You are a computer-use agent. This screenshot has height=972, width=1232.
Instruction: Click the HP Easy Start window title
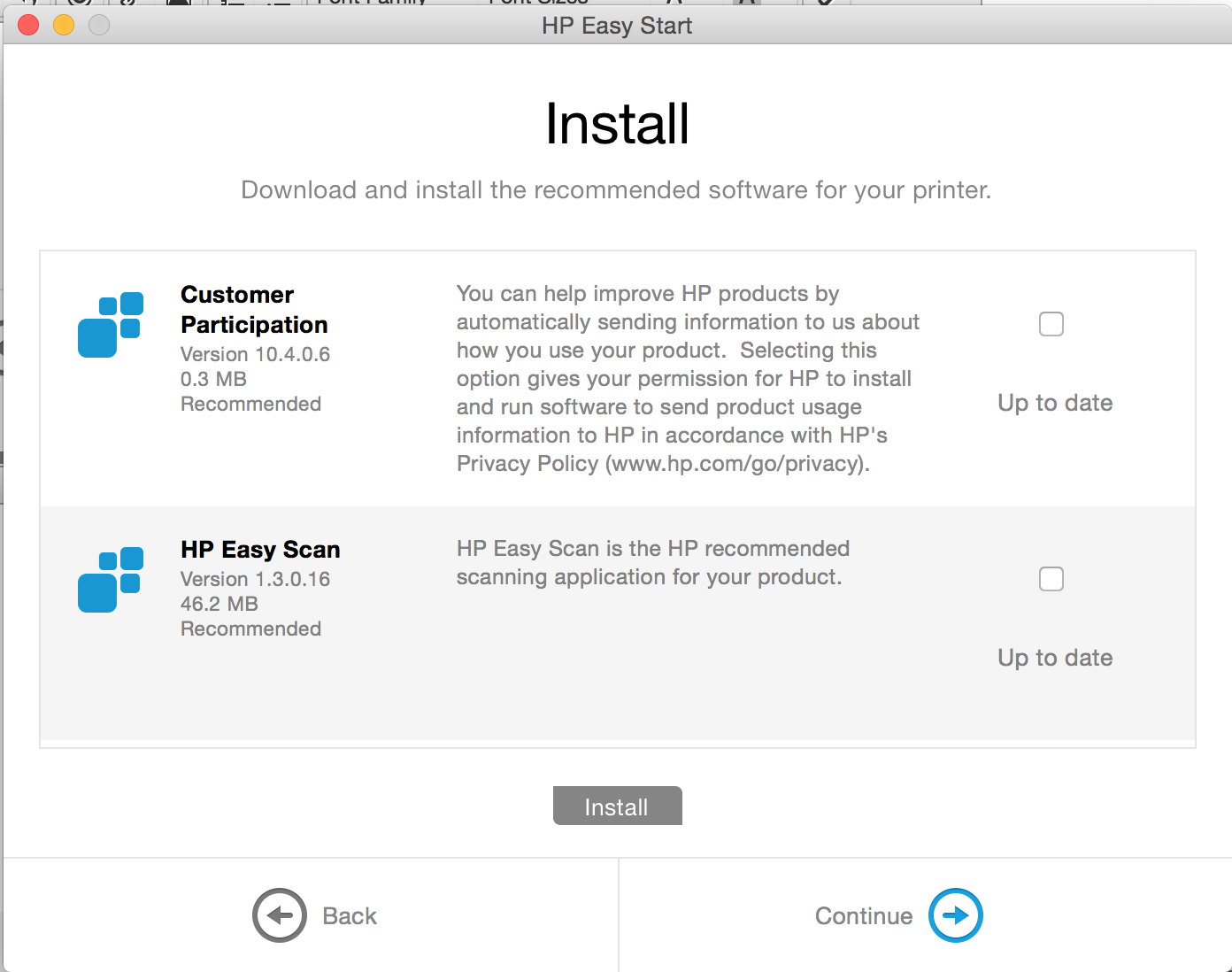point(617,26)
